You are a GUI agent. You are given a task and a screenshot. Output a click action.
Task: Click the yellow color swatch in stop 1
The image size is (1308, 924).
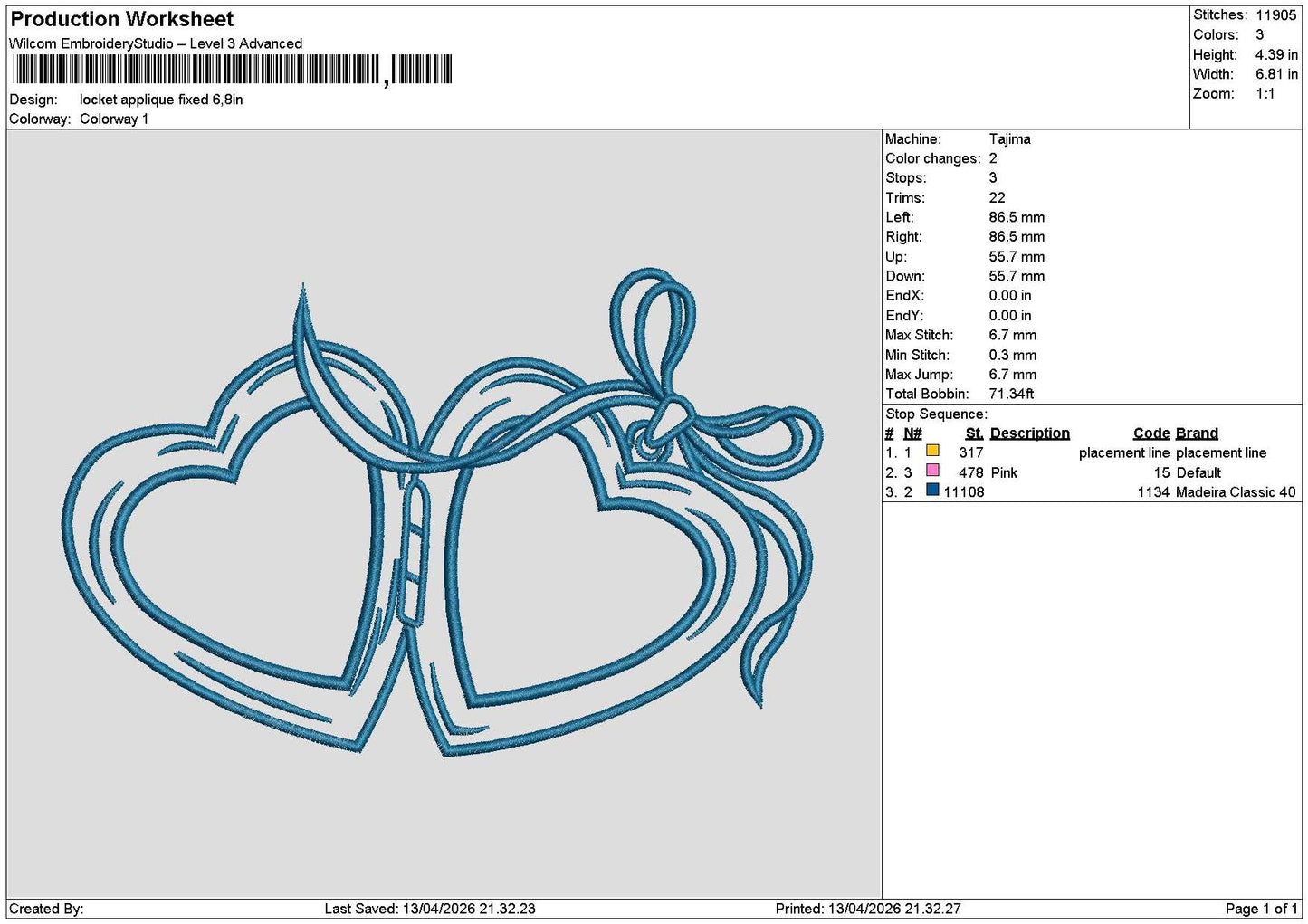(932, 451)
